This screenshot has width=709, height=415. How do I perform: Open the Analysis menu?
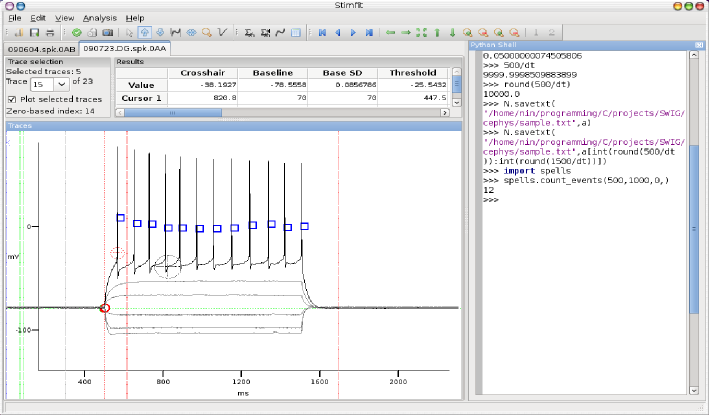pyautogui.click(x=99, y=18)
